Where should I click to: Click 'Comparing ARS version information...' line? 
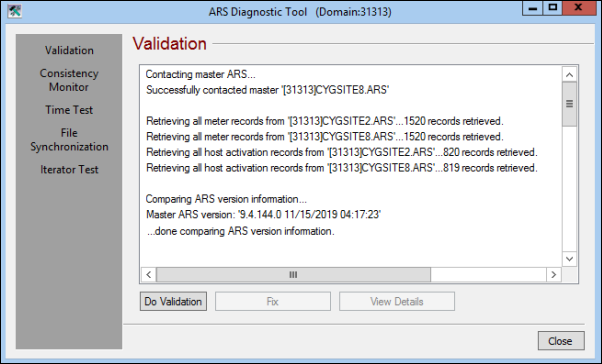point(226,199)
